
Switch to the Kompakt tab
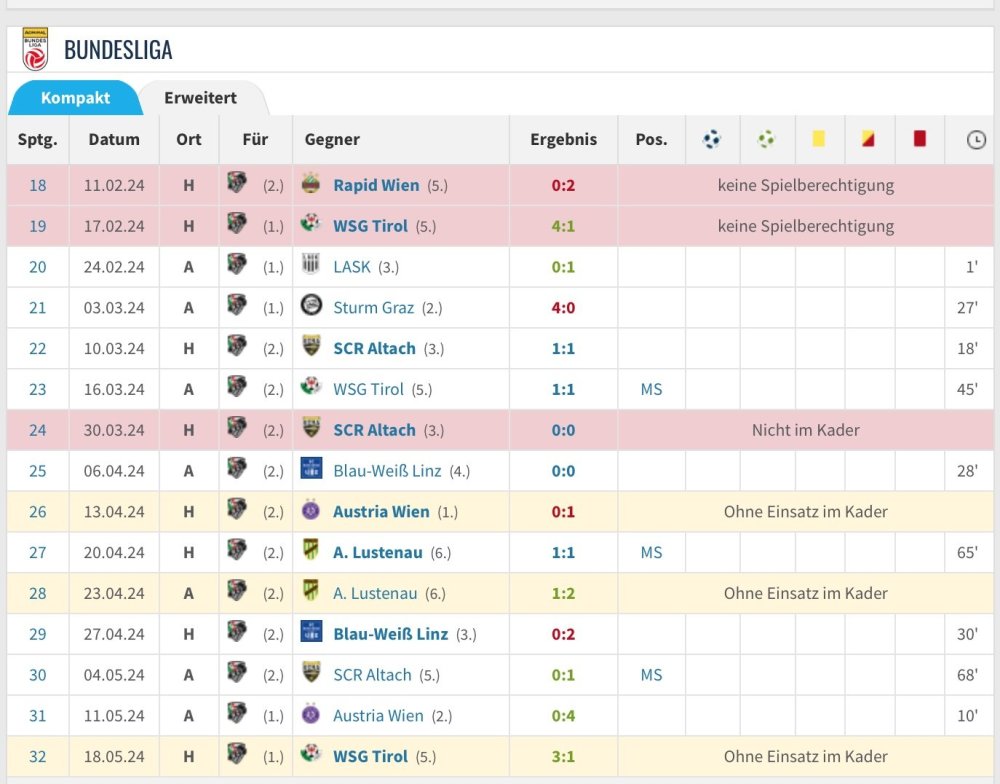(x=76, y=98)
